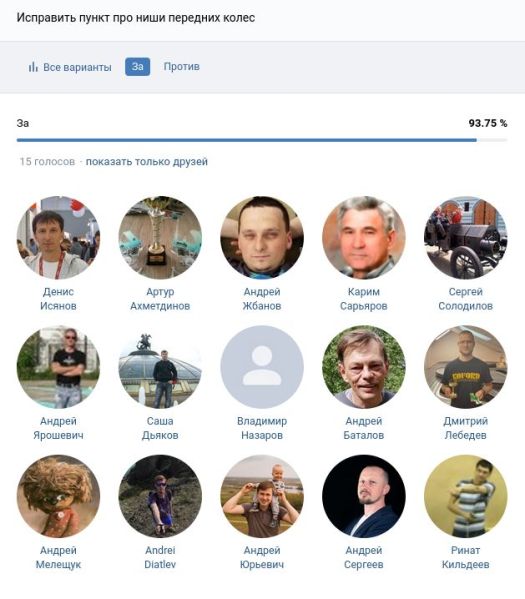Open Саша Дьяков name link
The image size is (525, 599).
160,428
